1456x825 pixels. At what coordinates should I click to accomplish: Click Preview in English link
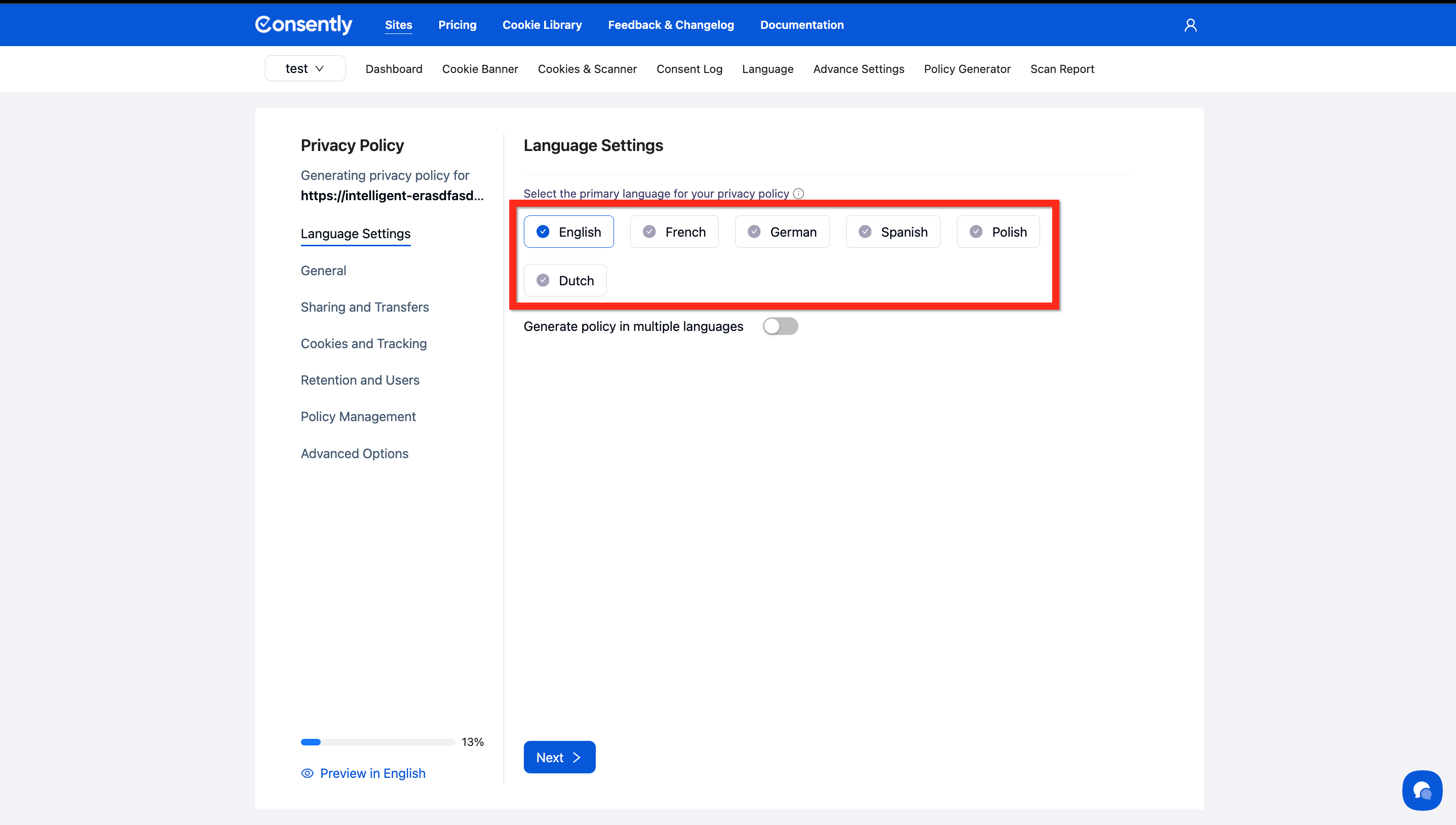click(x=372, y=773)
